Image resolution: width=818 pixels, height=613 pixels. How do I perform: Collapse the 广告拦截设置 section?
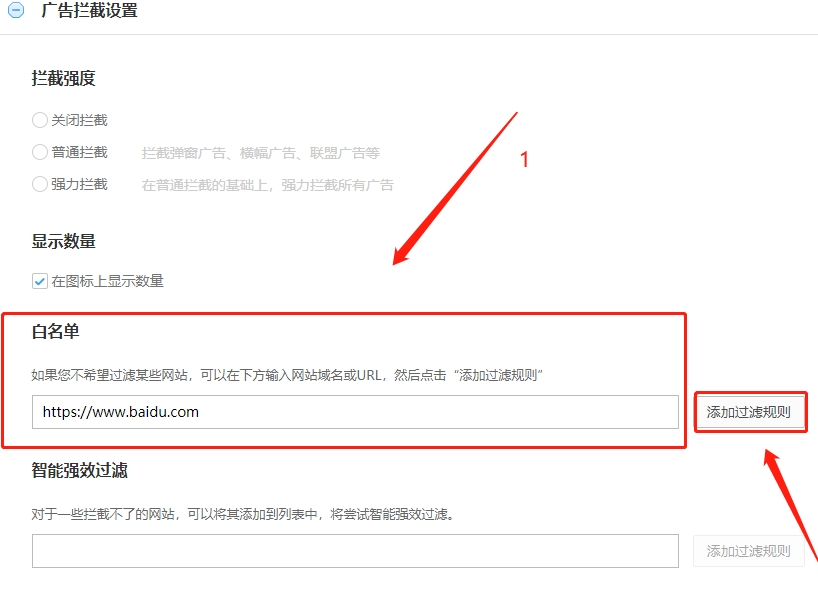click(x=16, y=10)
